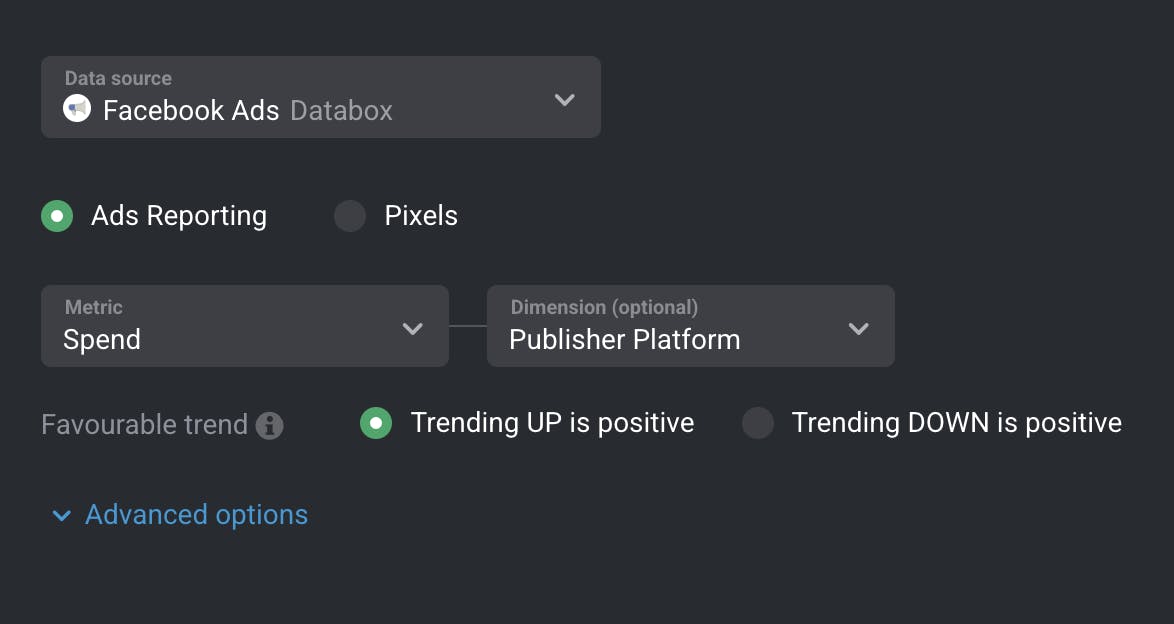Viewport: 1174px width, 624px height.
Task: Click the arrow icon in the Dimension box
Action: (859, 328)
